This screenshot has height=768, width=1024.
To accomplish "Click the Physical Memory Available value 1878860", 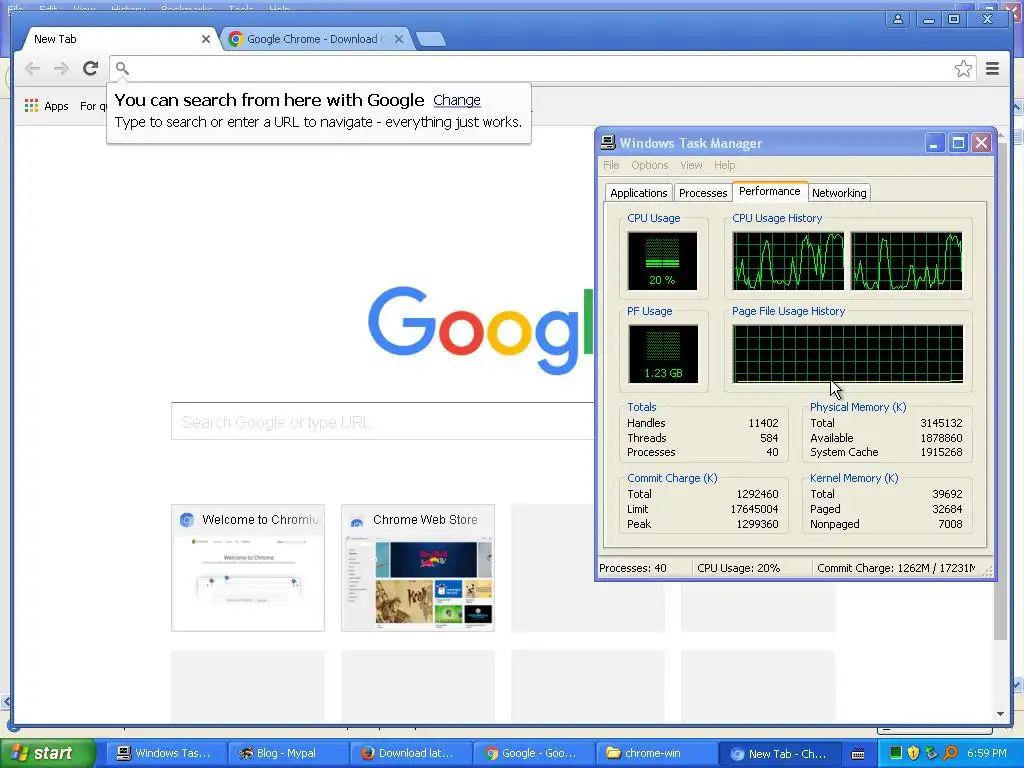I will pyautogui.click(x=941, y=438).
